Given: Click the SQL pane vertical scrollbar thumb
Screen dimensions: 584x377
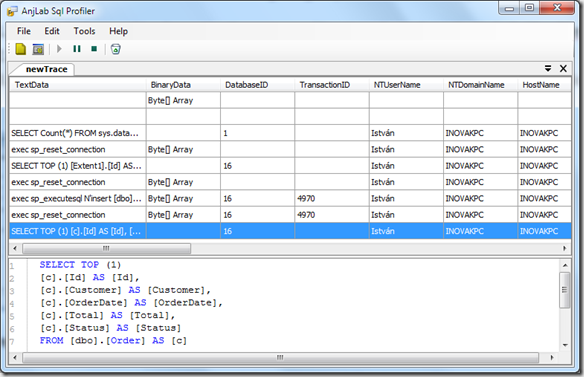Looking at the screenshot, I should 565,290.
